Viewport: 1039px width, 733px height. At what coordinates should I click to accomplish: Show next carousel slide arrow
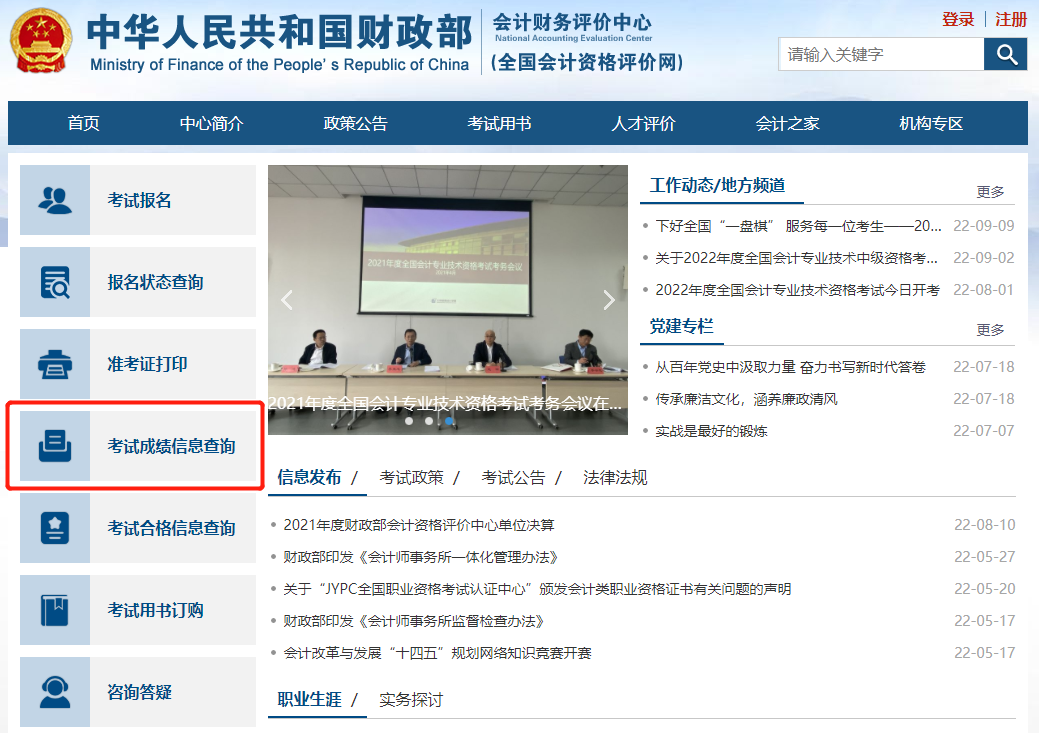(609, 300)
